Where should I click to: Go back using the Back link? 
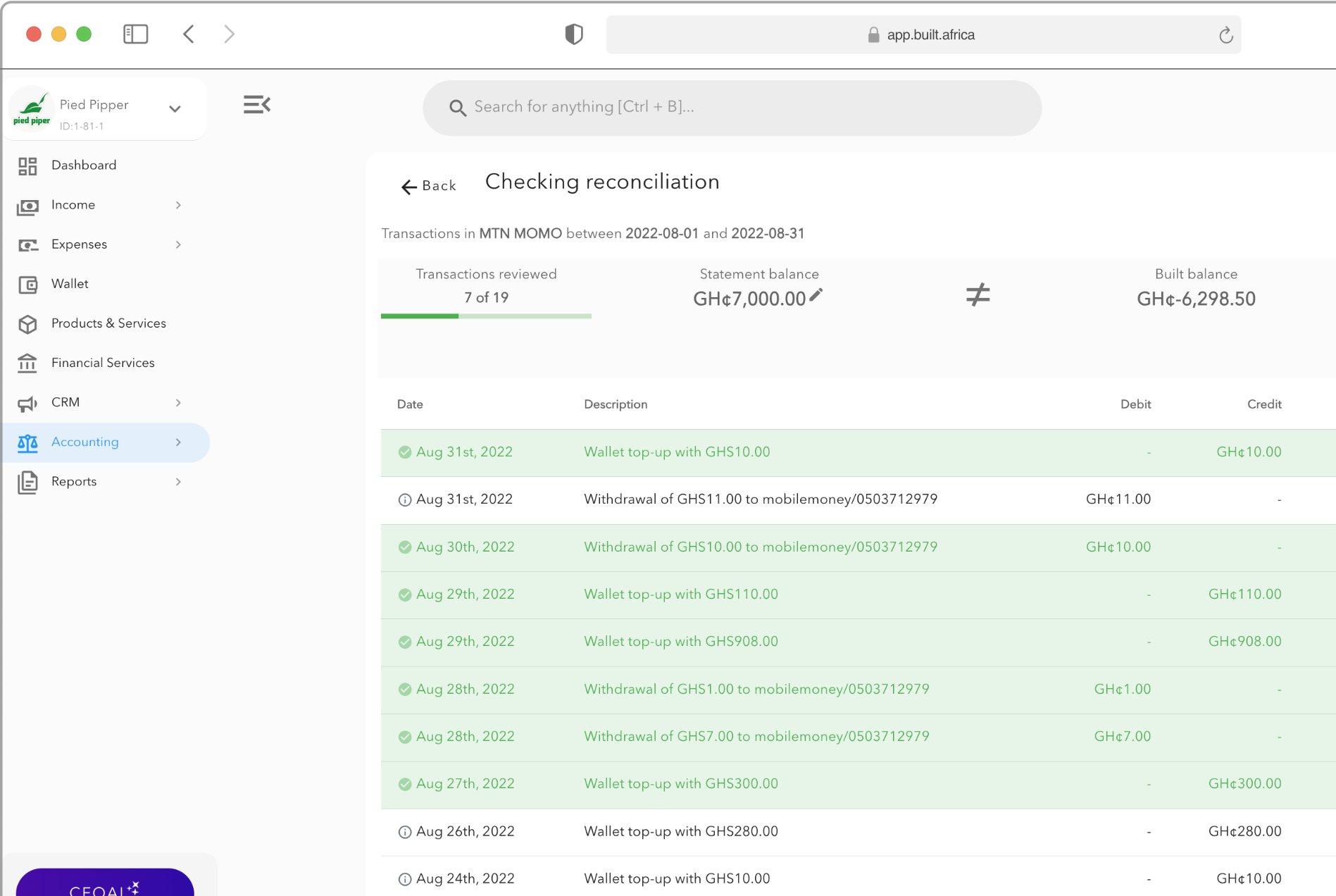click(428, 186)
